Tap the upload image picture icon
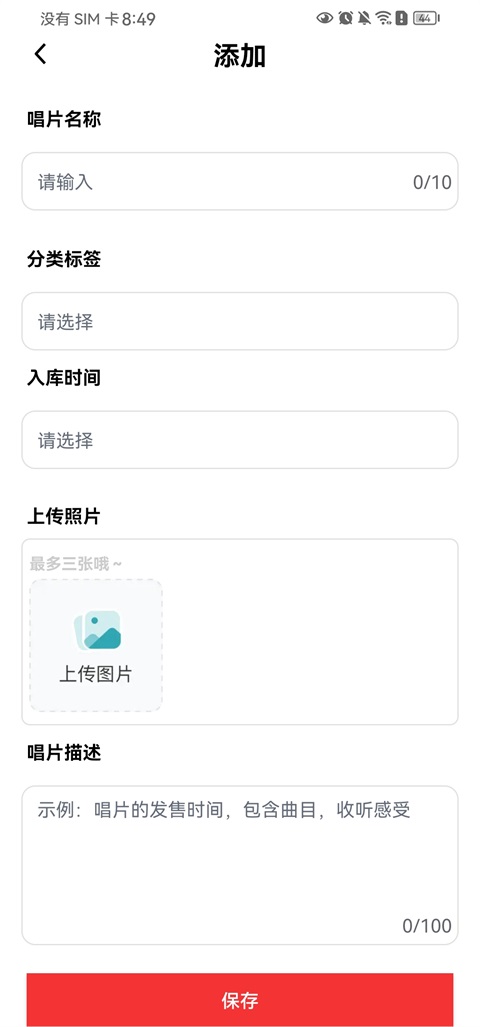Viewport: 480px width, 1027px height. 97,631
